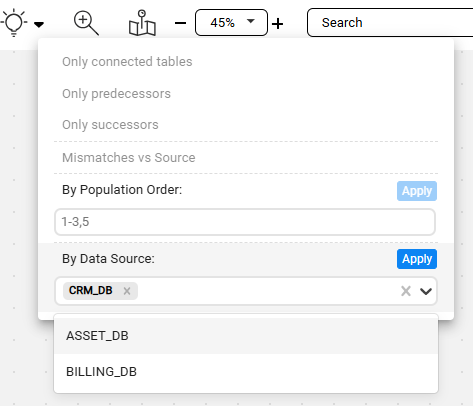Click Apply next to By Data Source
473x406 pixels.
tap(417, 259)
